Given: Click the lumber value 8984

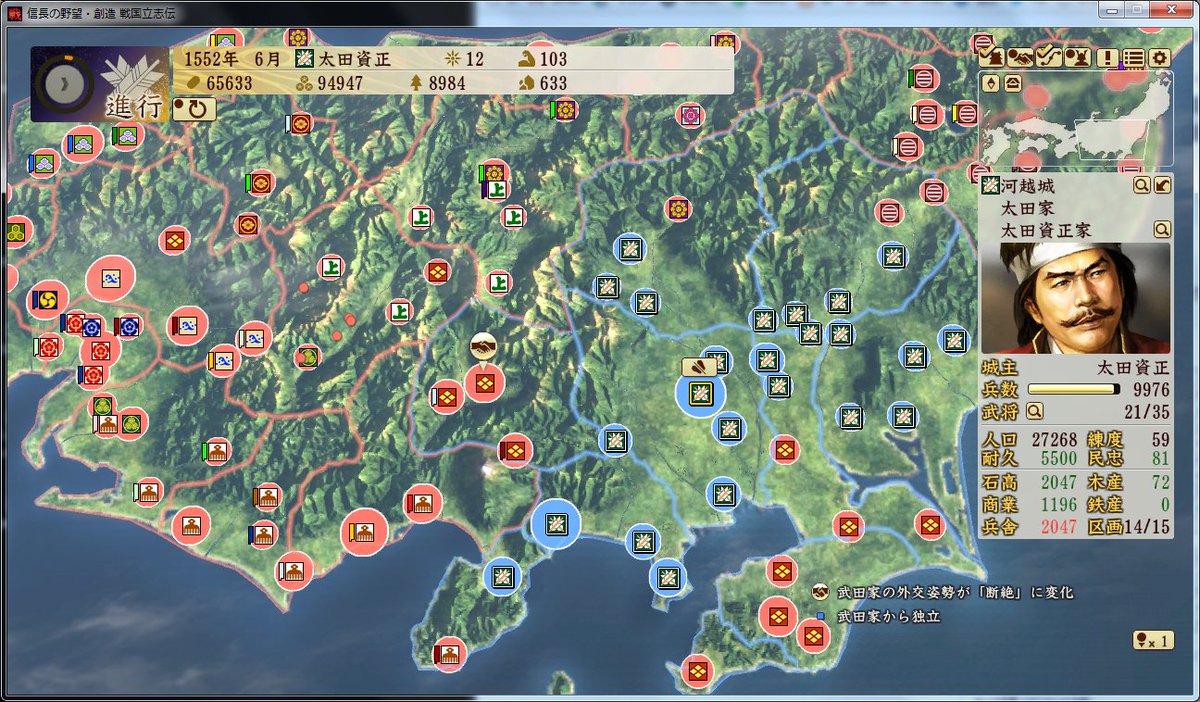Looking at the screenshot, I should click(x=447, y=84).
